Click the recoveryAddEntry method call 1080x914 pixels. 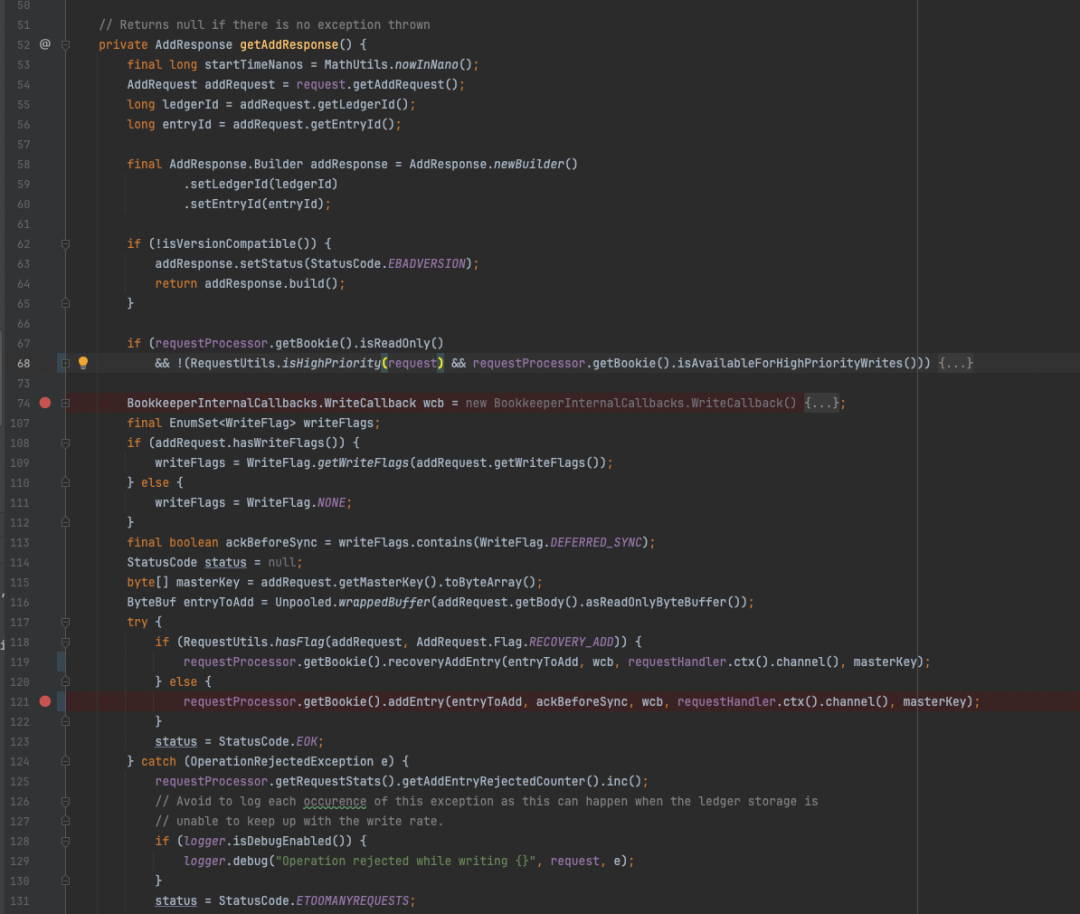(444, 662)
